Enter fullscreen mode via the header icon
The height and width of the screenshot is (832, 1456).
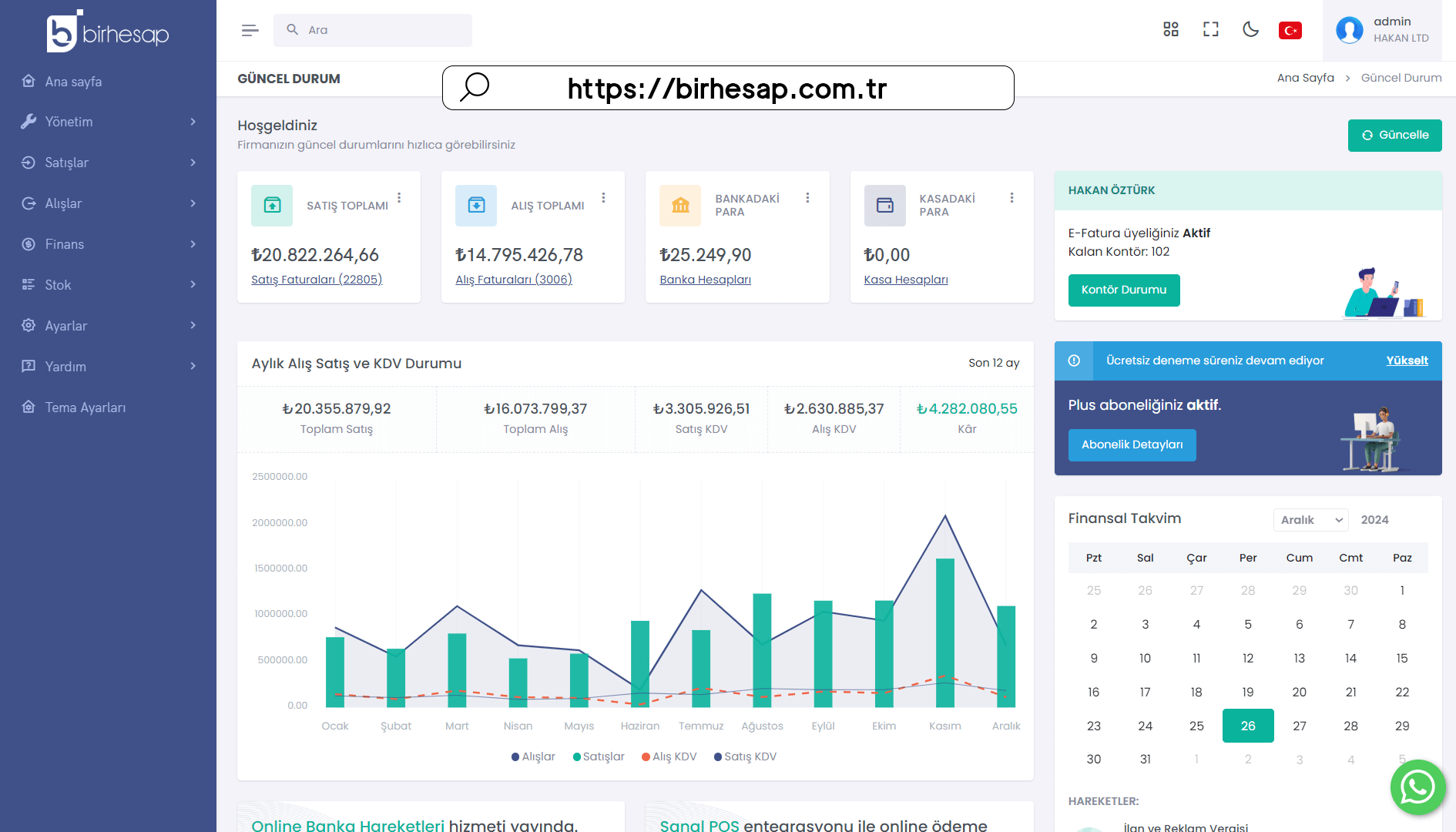coord(1211,29)
